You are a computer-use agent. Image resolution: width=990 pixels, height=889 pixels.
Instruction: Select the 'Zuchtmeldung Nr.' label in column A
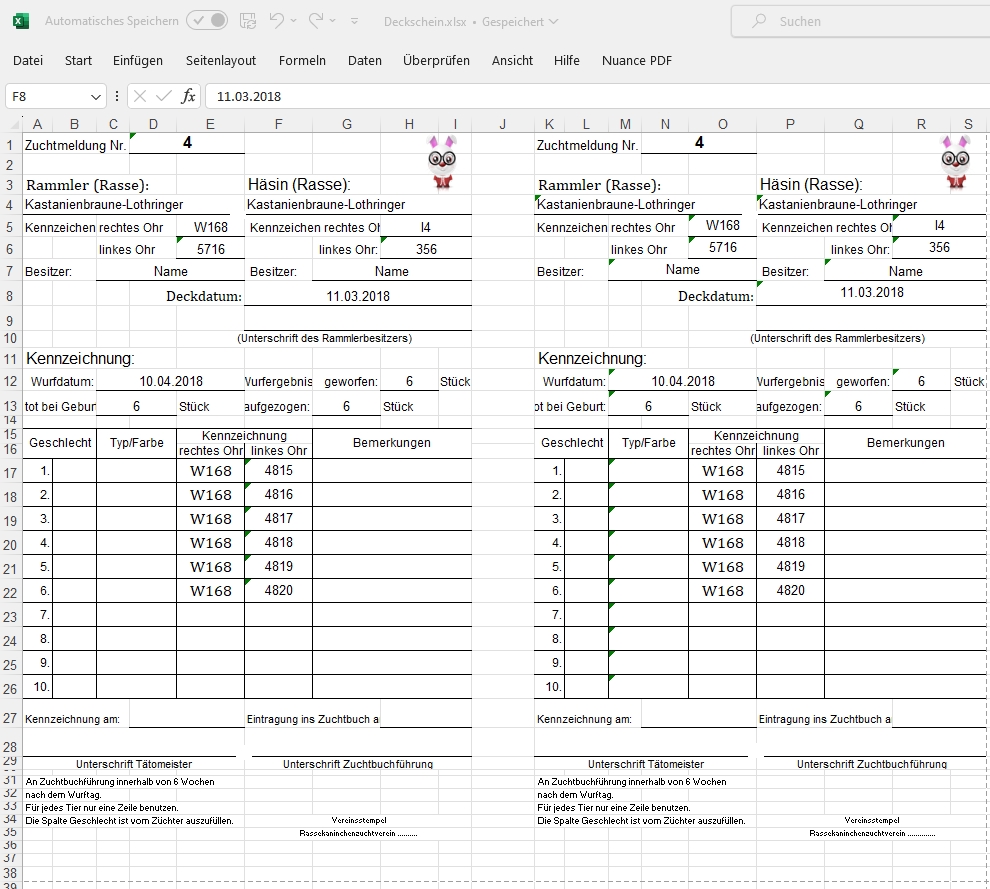(x=76, y=145)
